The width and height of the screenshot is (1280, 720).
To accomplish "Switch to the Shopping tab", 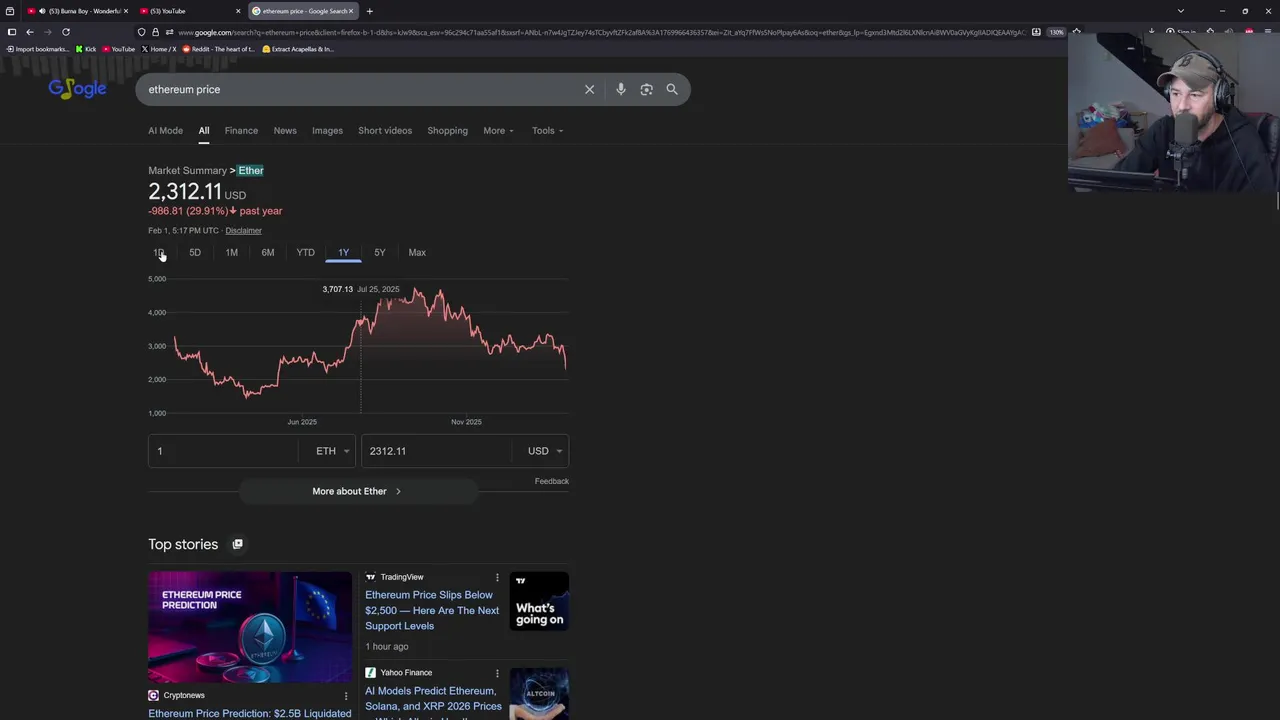I will click(x=447, y=130).
